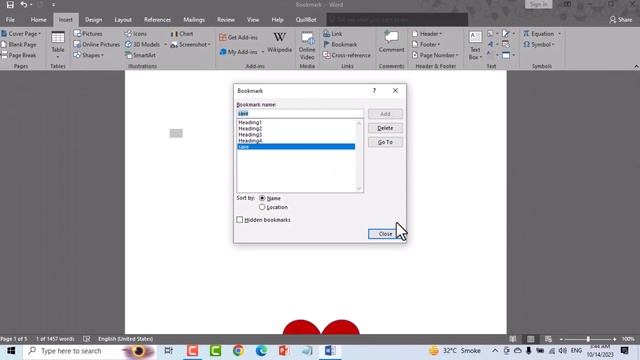Image resolution: width=640 pixels, height=360 pixels.
Task: Click the Bookmark name text field
Action: pos(300,113)
